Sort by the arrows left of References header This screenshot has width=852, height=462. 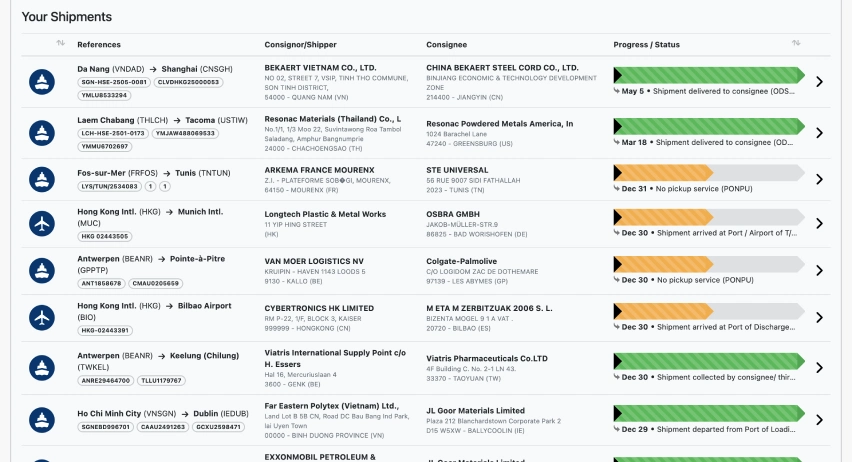click(x=60, y=43)
